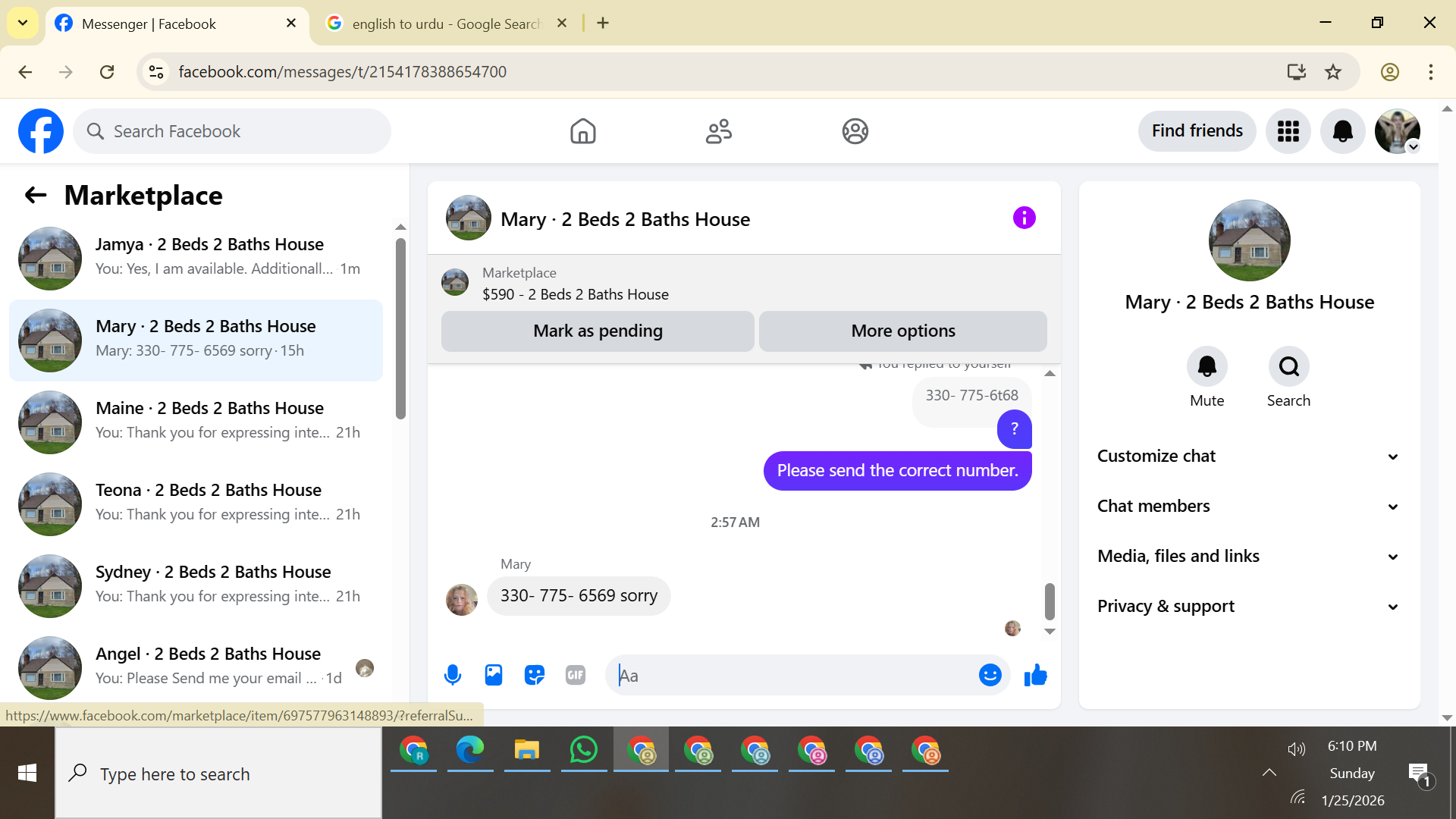
Task: Click Mary's avatar next to her message
Action: (462, 600)
